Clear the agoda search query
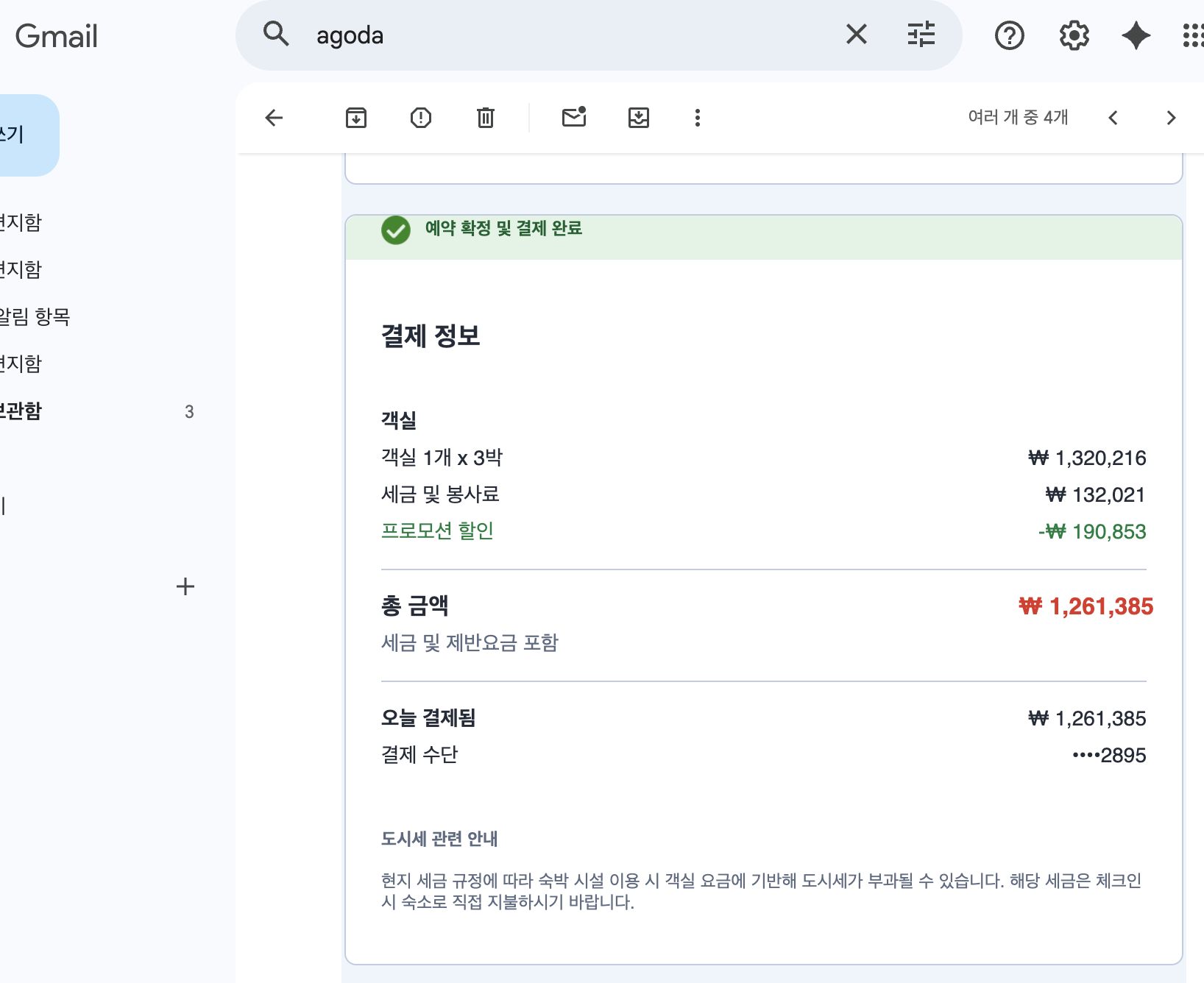1204x983 pixels. (857, 34)
